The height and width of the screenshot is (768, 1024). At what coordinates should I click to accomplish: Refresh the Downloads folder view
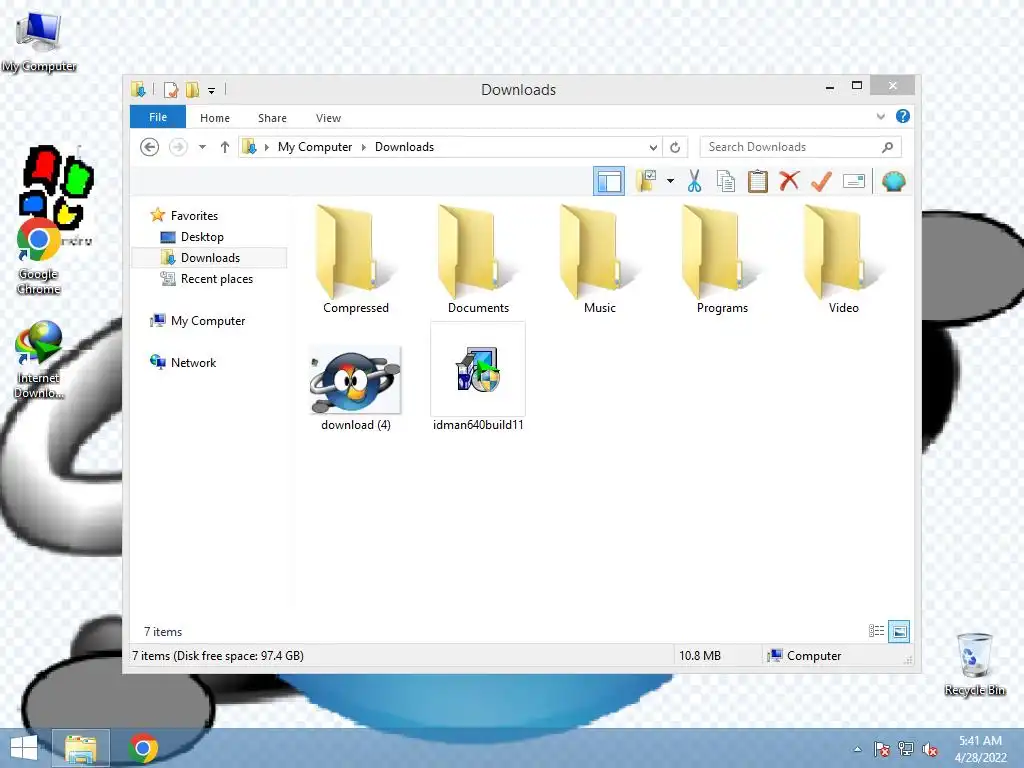click(x=675, y=148)
